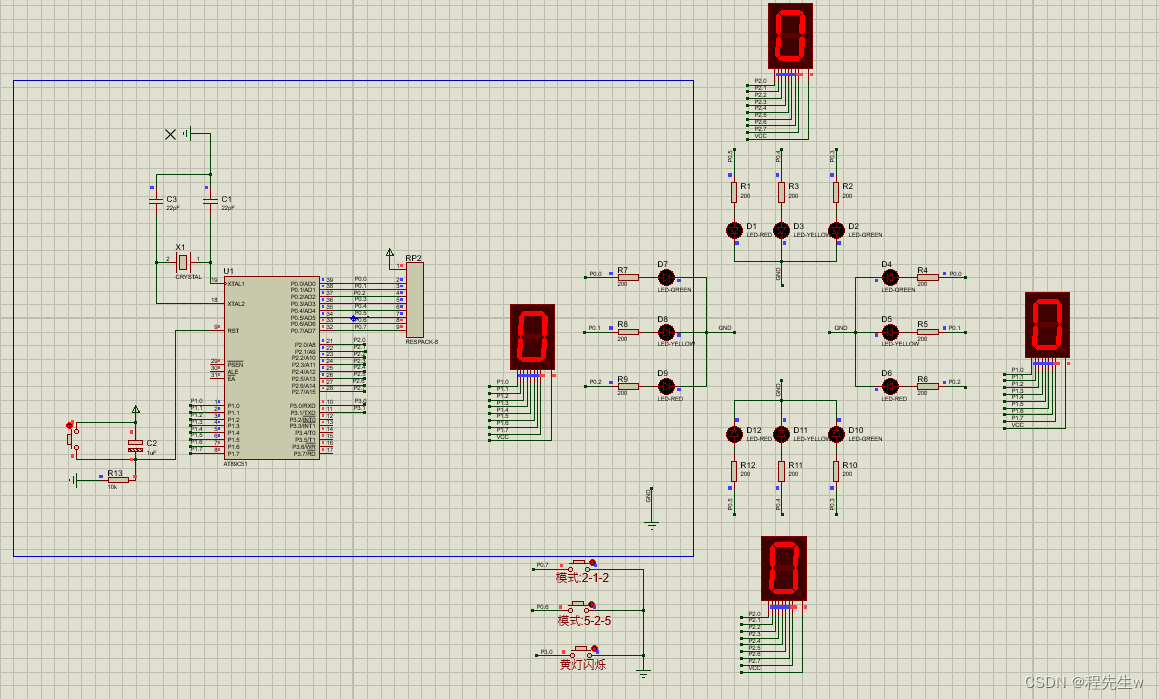
Task: Click the ground symbol left of resistor R13
Action: 74,480
